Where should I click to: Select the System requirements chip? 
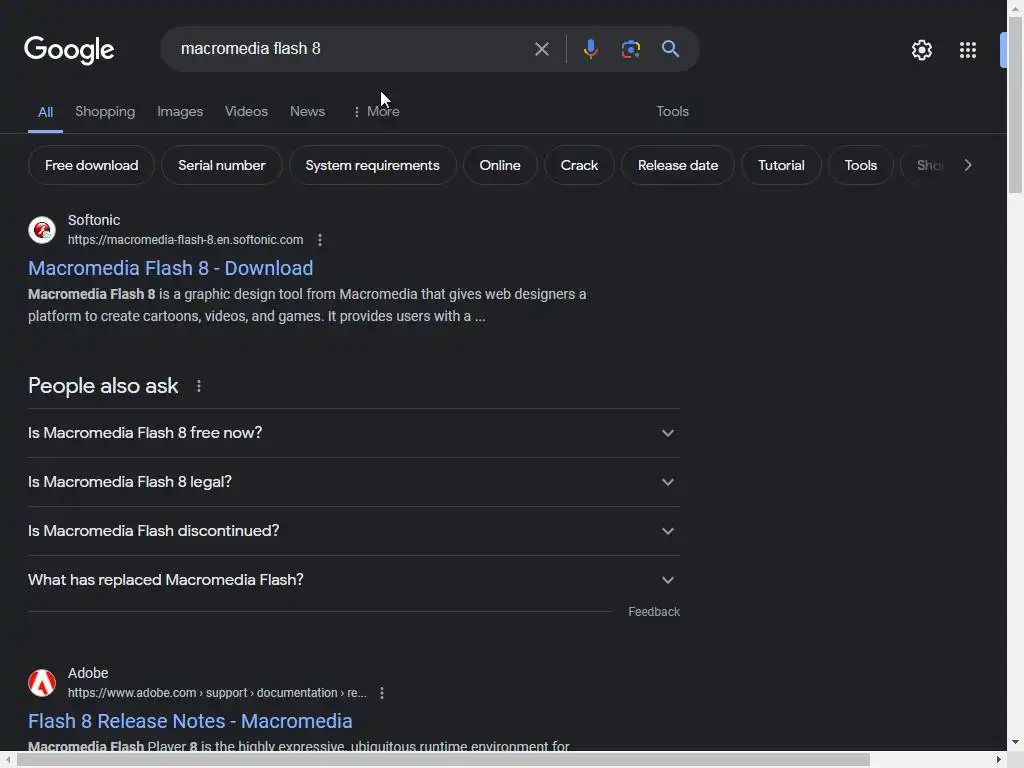pos(372,165)
